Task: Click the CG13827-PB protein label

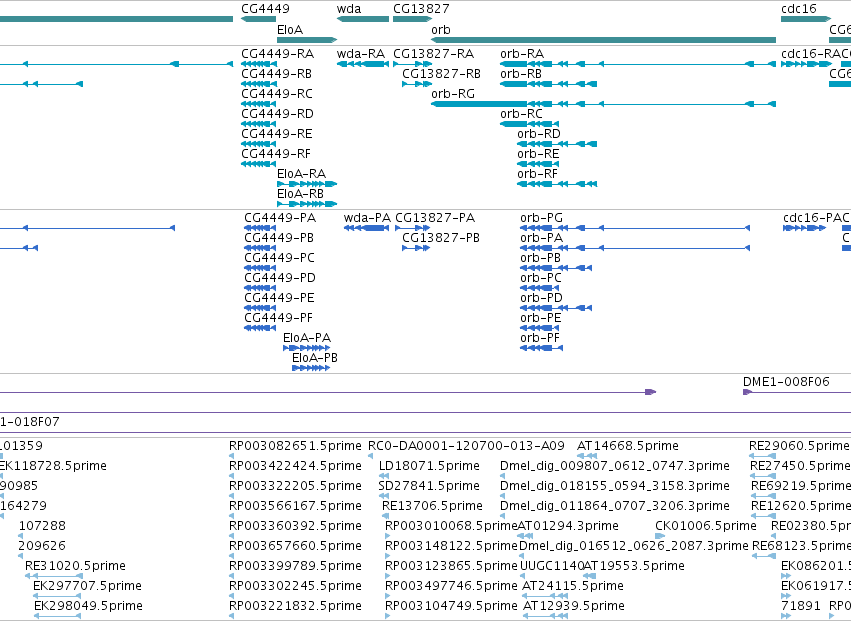Action: (441, 238)
